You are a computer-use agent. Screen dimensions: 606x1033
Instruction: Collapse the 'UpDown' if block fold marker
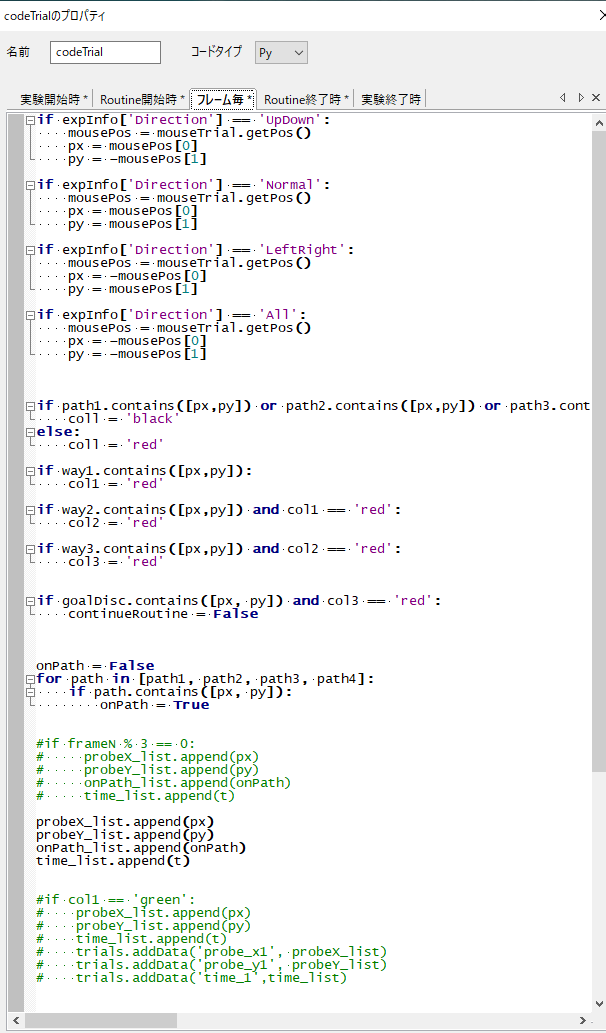[30, 120]
